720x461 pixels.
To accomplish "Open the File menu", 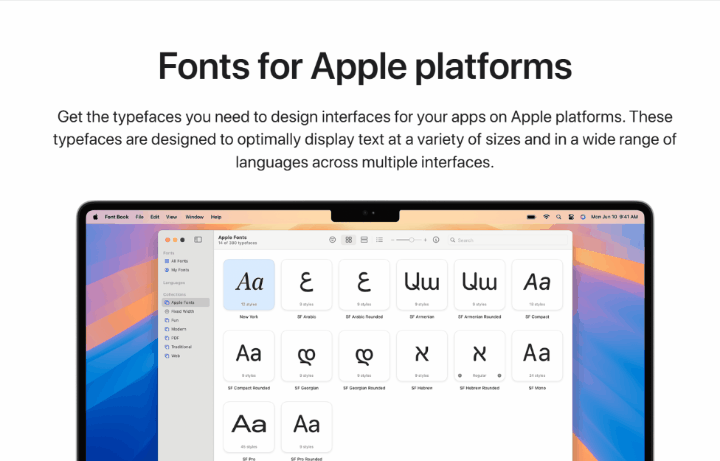I will [x=140, y=217].
